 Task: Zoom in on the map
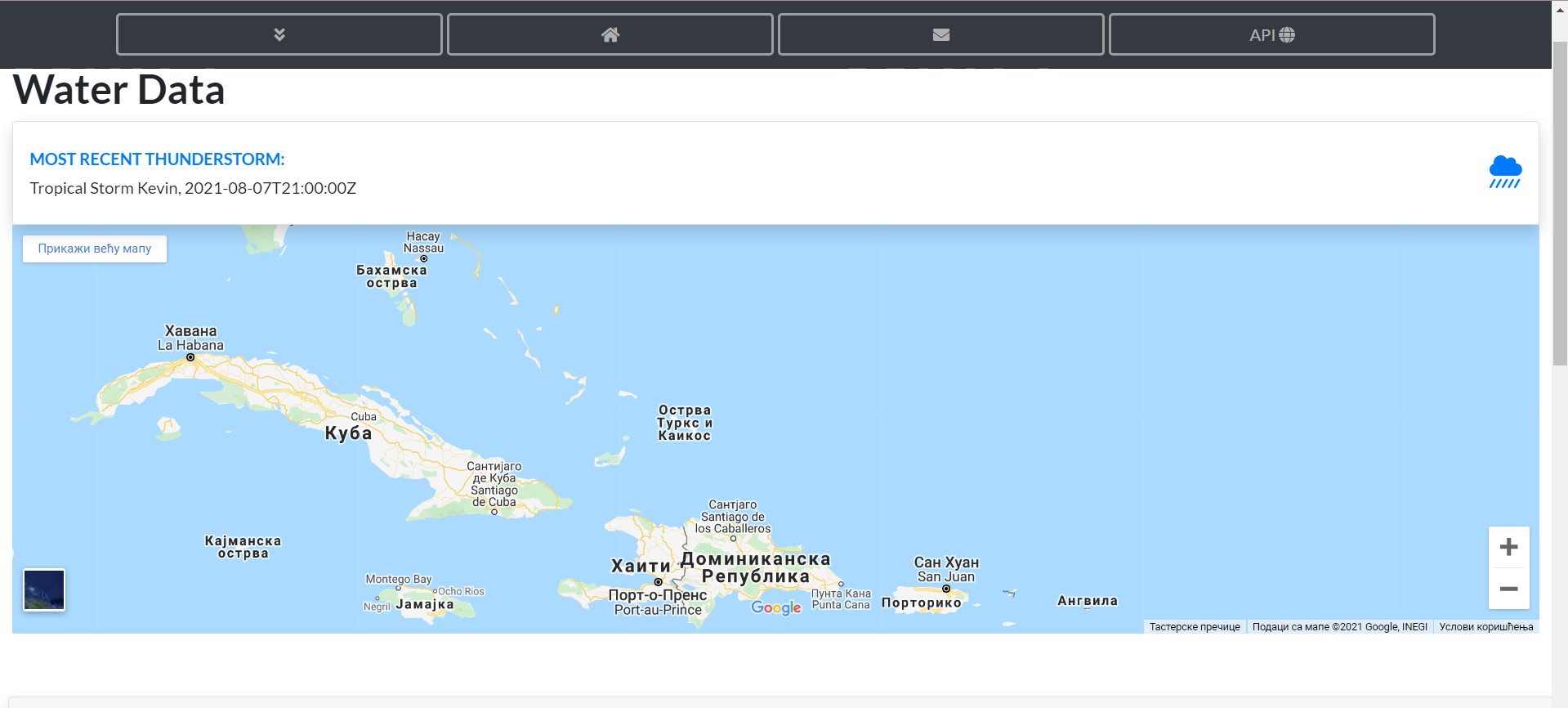pyautogui.click(x=1509, y=547)
